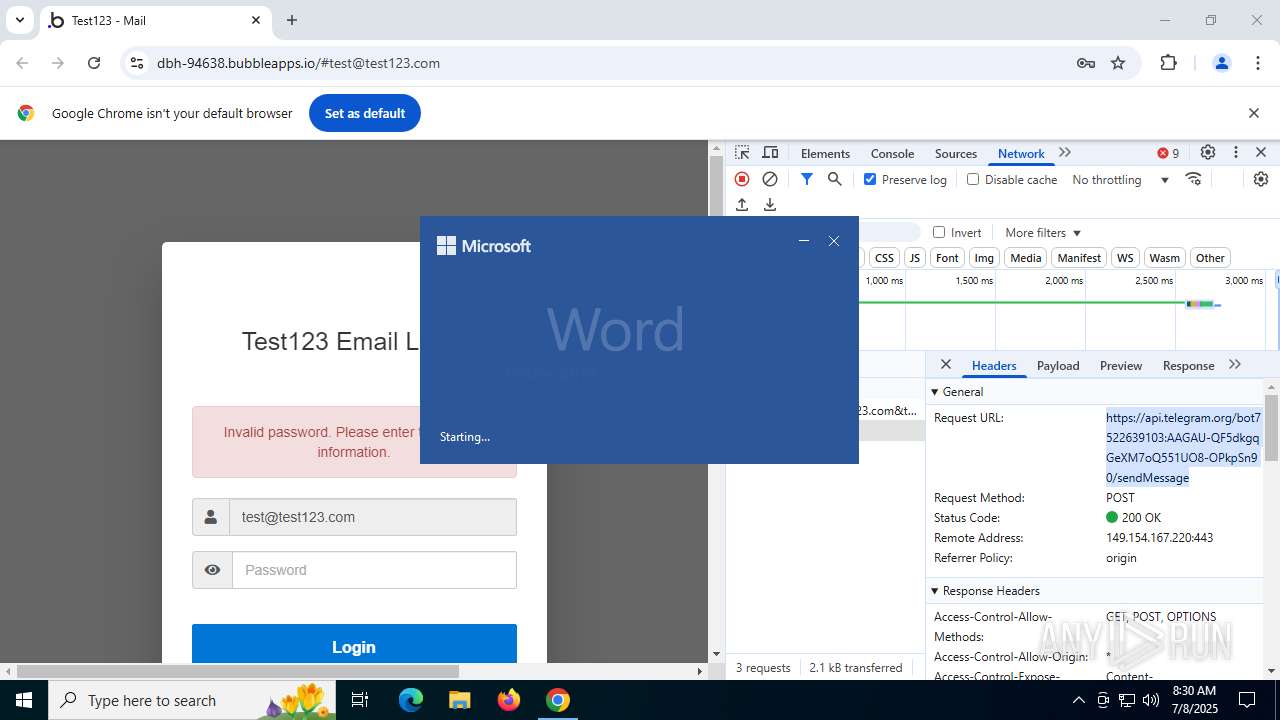The height and width of the screenshot is (720, 1280).
Task: Open File Explorer from the taskbar
Action: pos(459,700)
